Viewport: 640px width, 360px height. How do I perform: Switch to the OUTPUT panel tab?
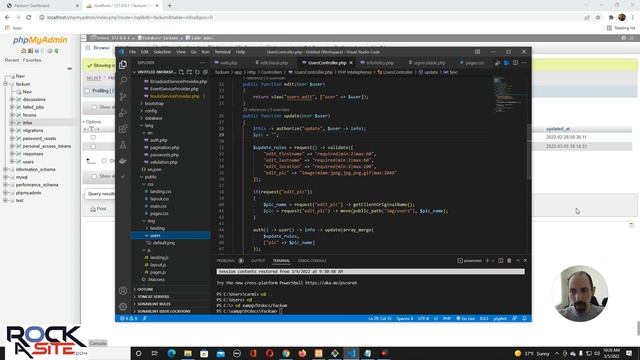click(258, 260)
